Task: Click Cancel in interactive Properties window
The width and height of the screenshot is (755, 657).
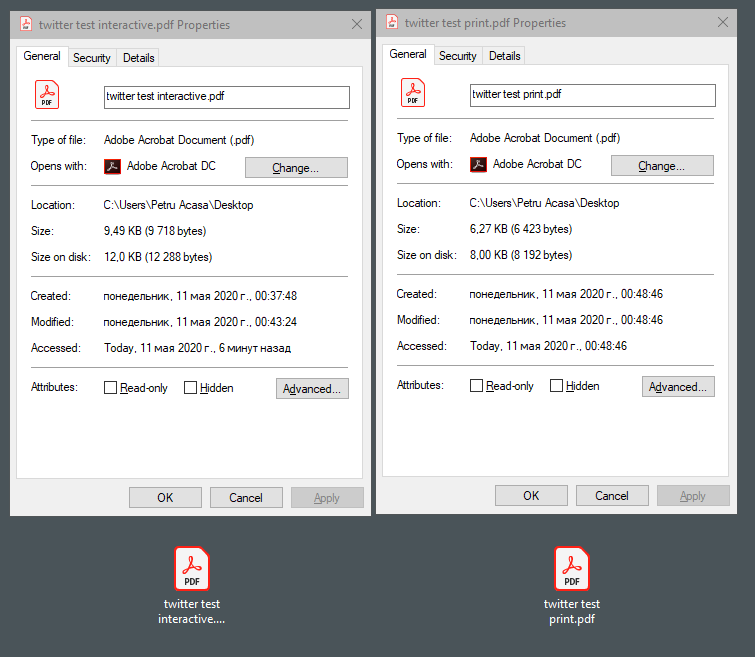Action: click(246, 498)
